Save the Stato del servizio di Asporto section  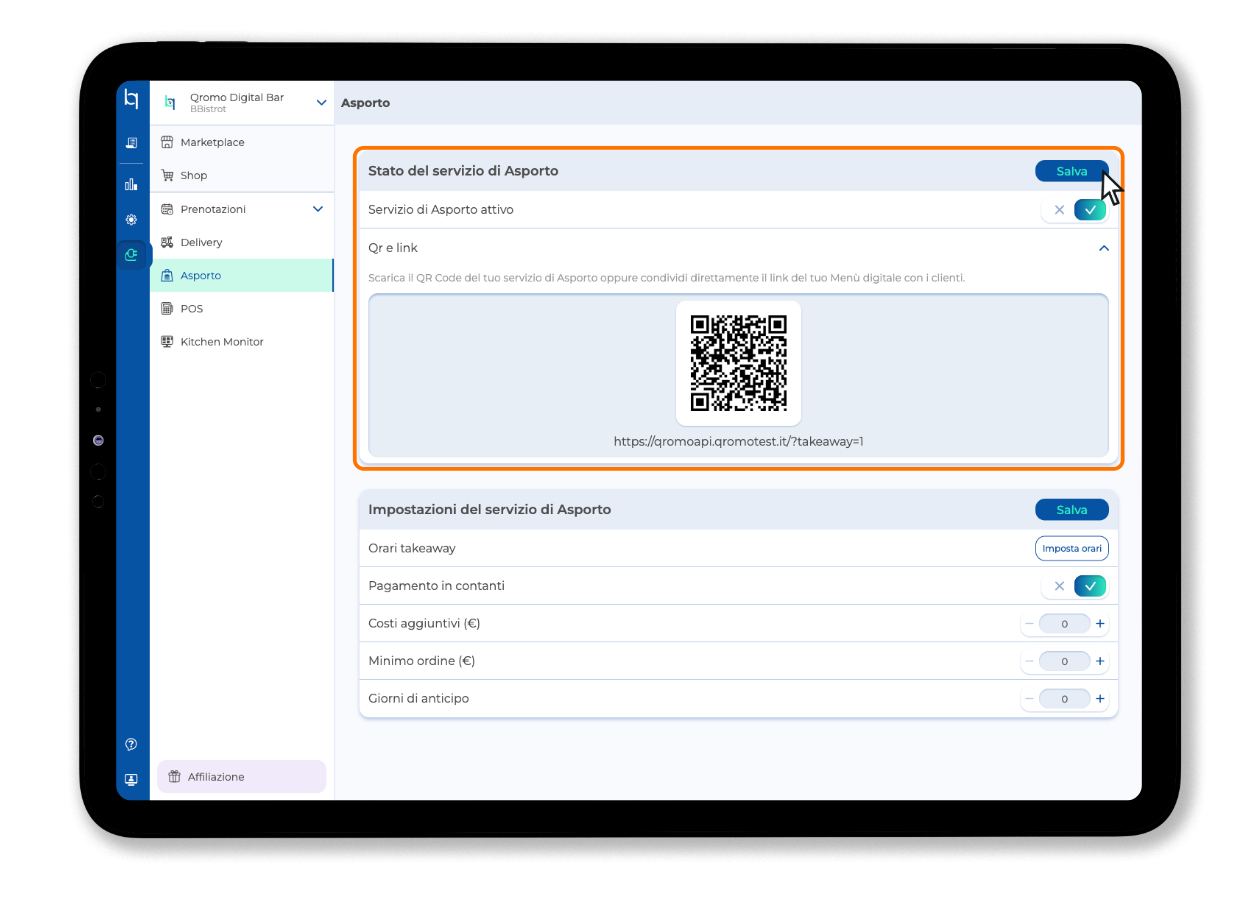1072,171
